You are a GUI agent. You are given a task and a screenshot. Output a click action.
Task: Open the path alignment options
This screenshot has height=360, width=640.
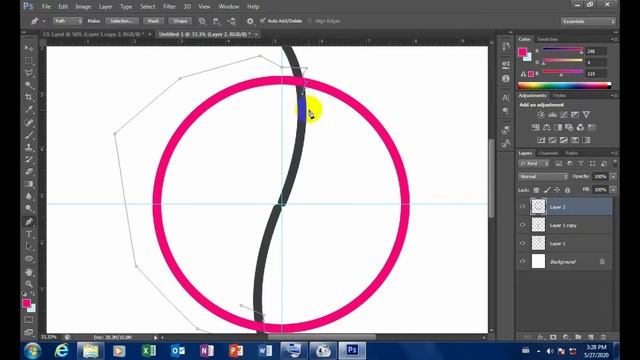[217, 21]
